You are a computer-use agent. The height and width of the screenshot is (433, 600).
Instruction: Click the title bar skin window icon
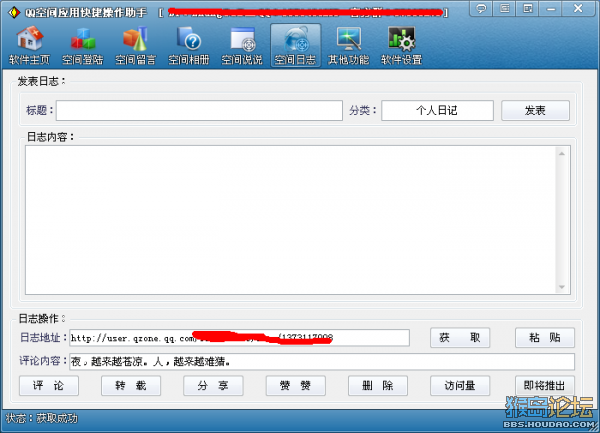tap(528, 8)
